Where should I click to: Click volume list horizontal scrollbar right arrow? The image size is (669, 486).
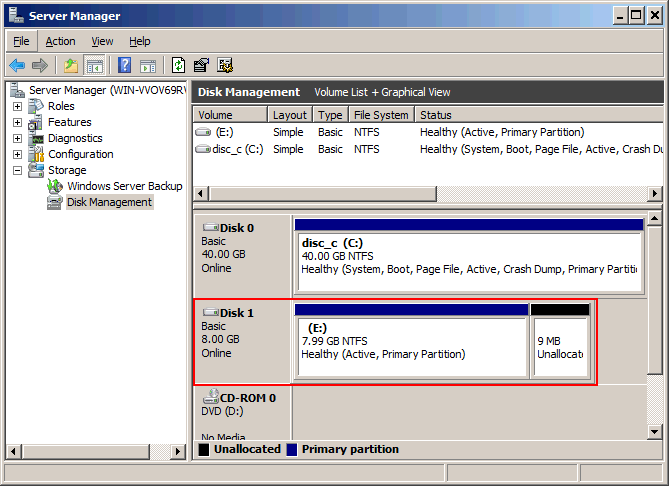[654, 194]
